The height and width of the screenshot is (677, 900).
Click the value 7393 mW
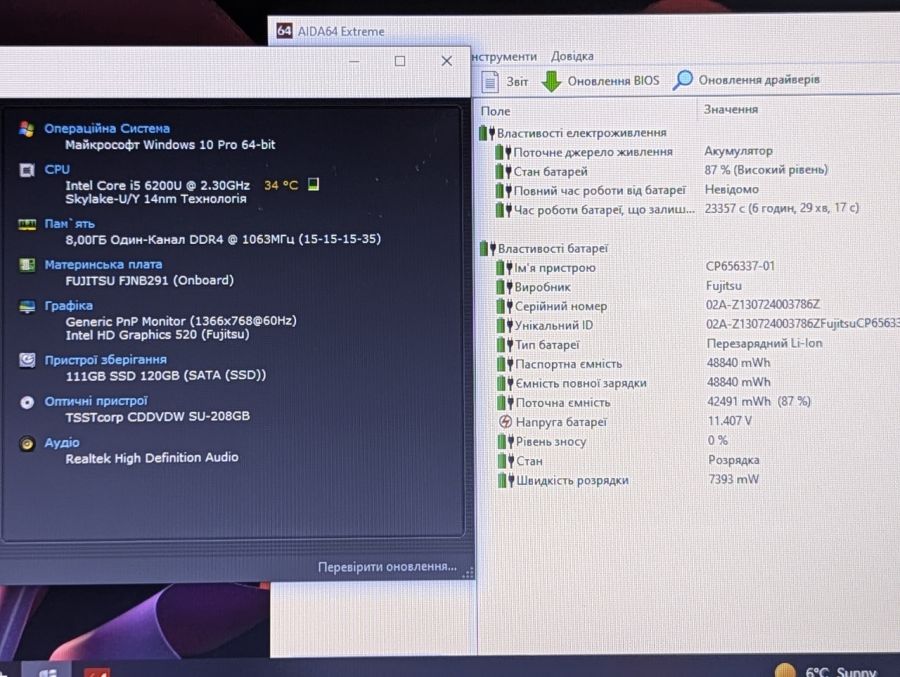(734, 479)
